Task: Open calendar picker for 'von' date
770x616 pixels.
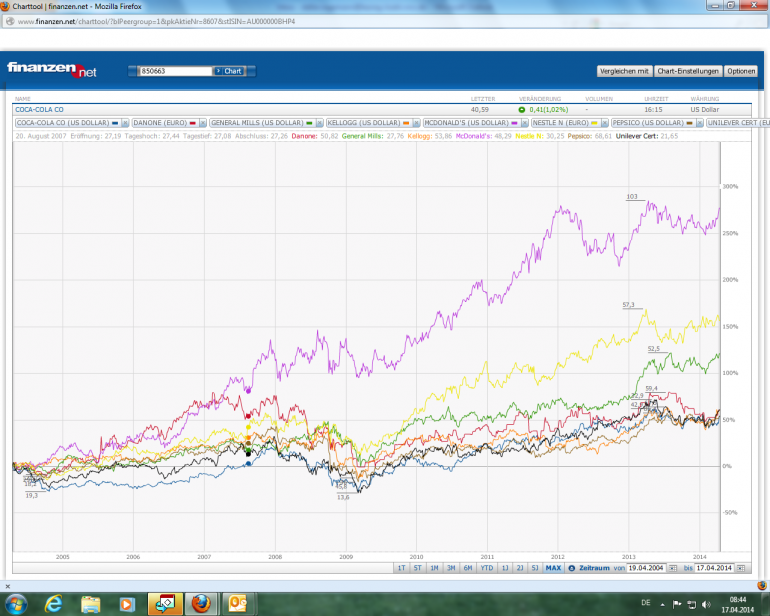Action: [x=673, y=568]
